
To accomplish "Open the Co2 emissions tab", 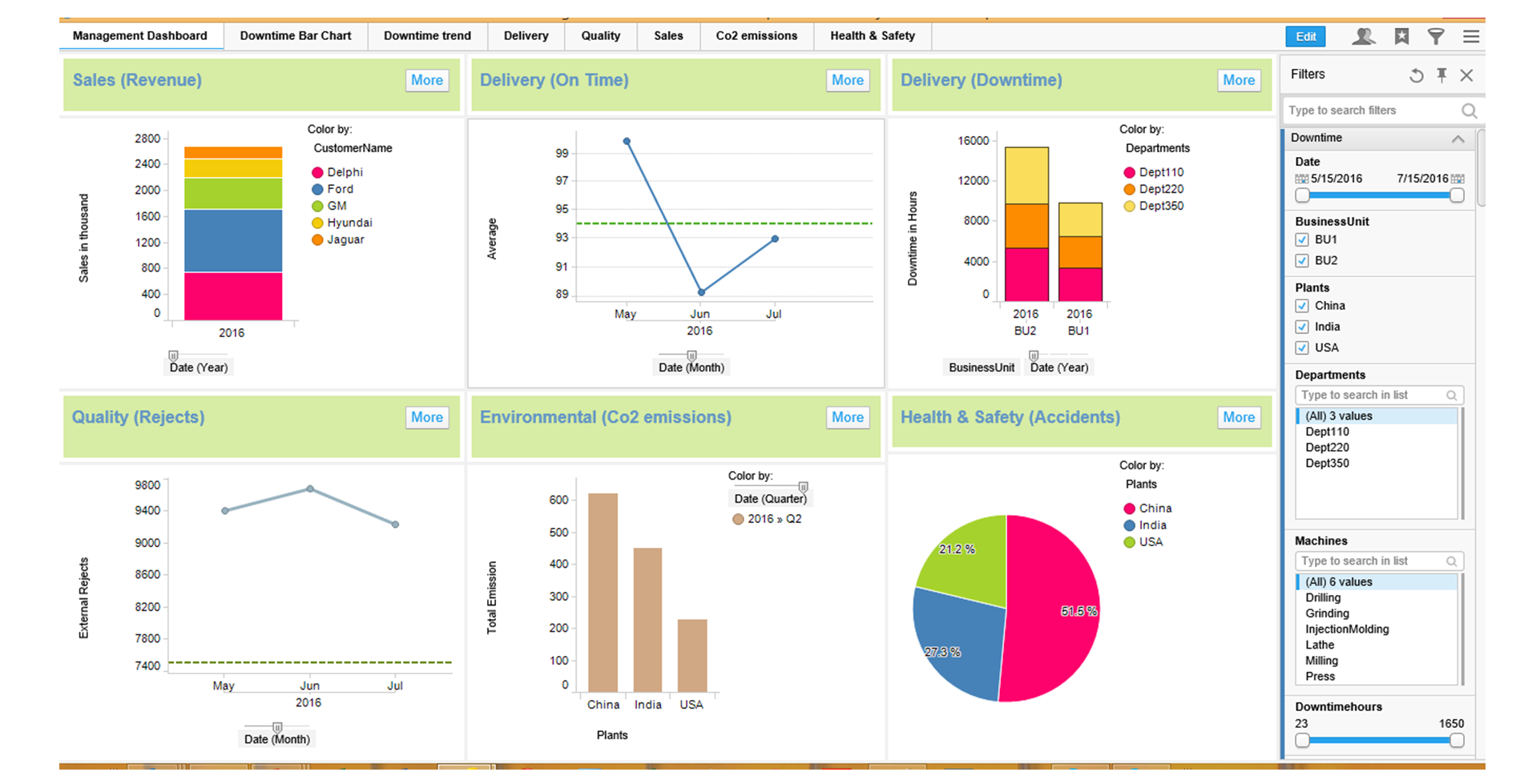I will 756,35.
